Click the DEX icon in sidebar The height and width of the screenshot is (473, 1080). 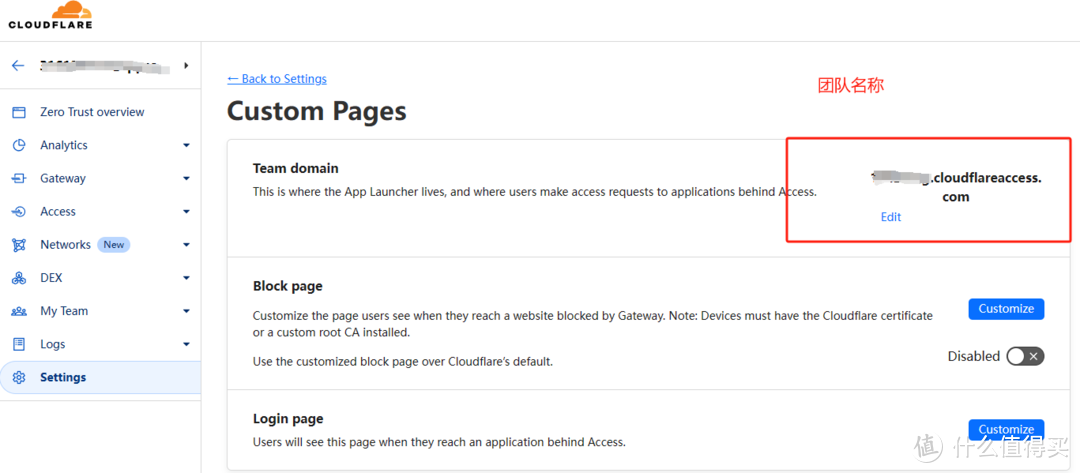click(19, 278)
